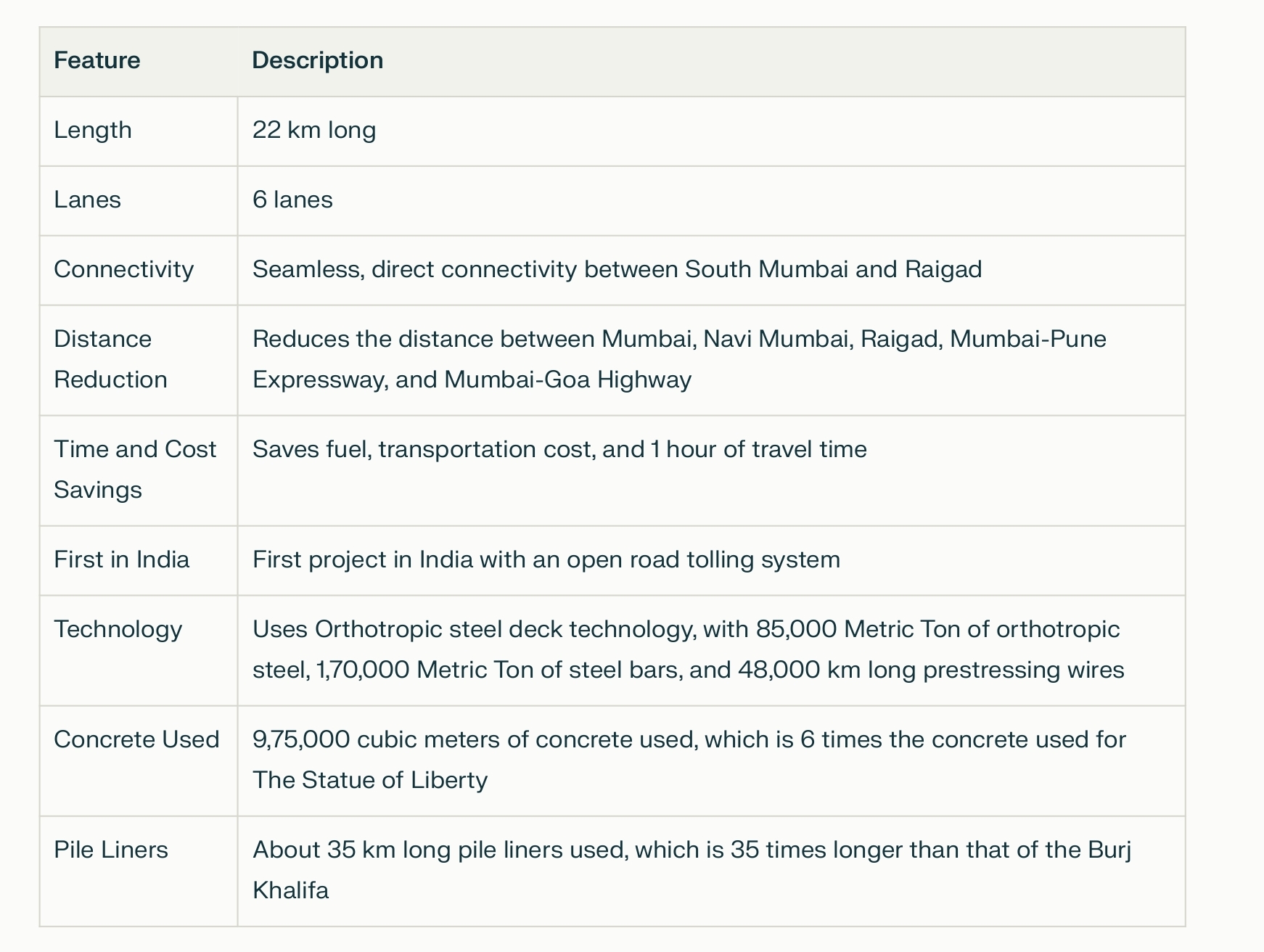1264x952 pixels.
Task: Click the Orthotropic steel deck technology description
Action: click(688, 649)
